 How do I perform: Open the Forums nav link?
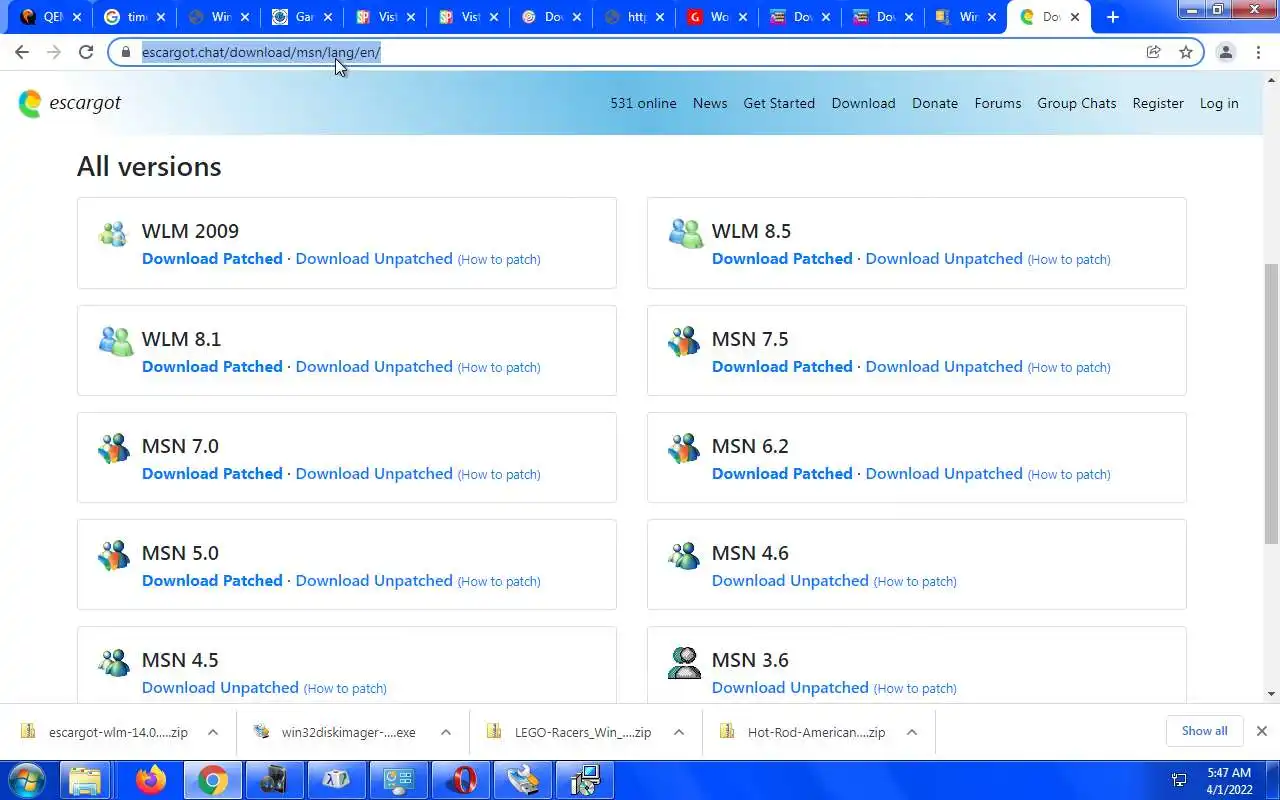click(998, 103)
